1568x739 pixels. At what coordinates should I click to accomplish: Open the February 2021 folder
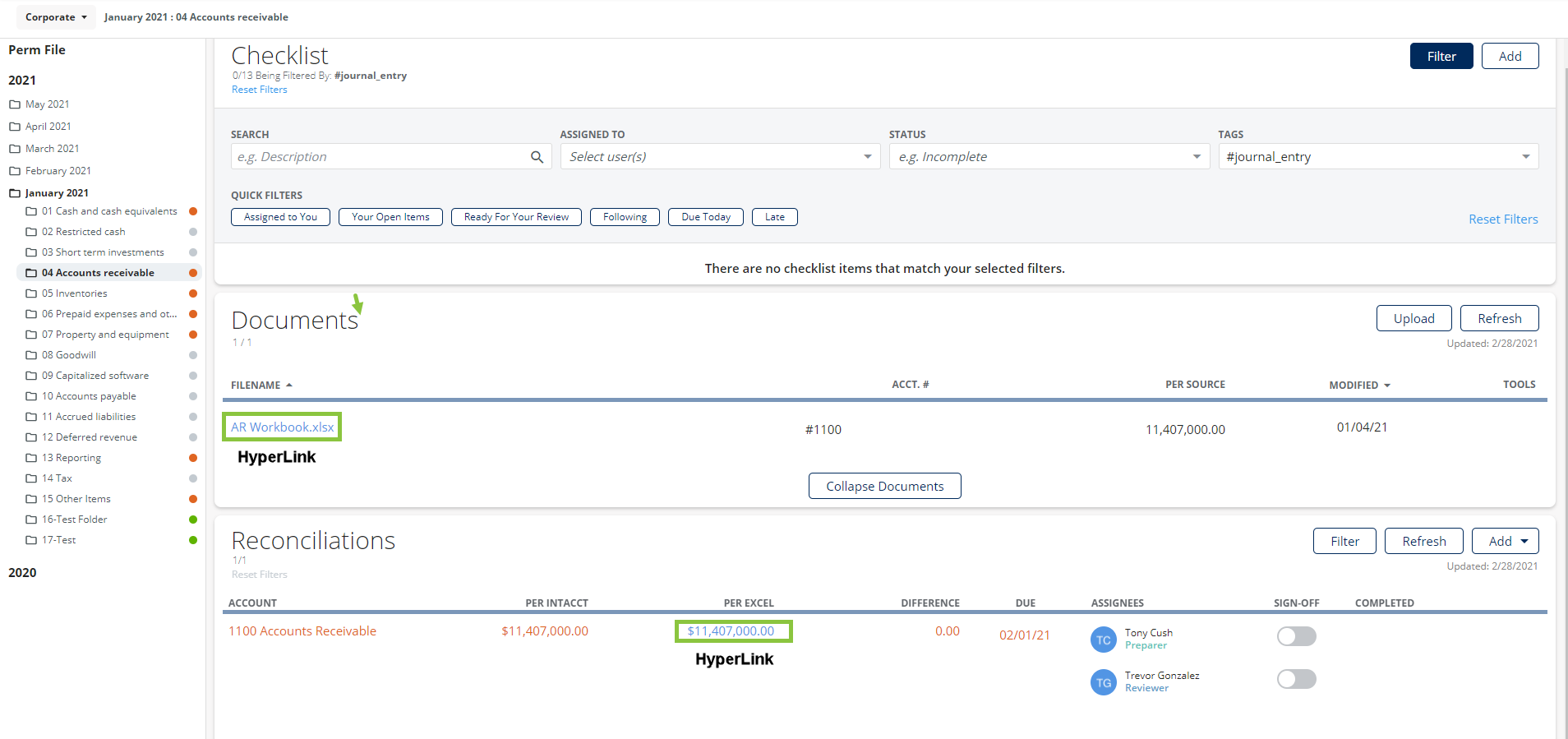pyautogui.click(x=58, y=171)
